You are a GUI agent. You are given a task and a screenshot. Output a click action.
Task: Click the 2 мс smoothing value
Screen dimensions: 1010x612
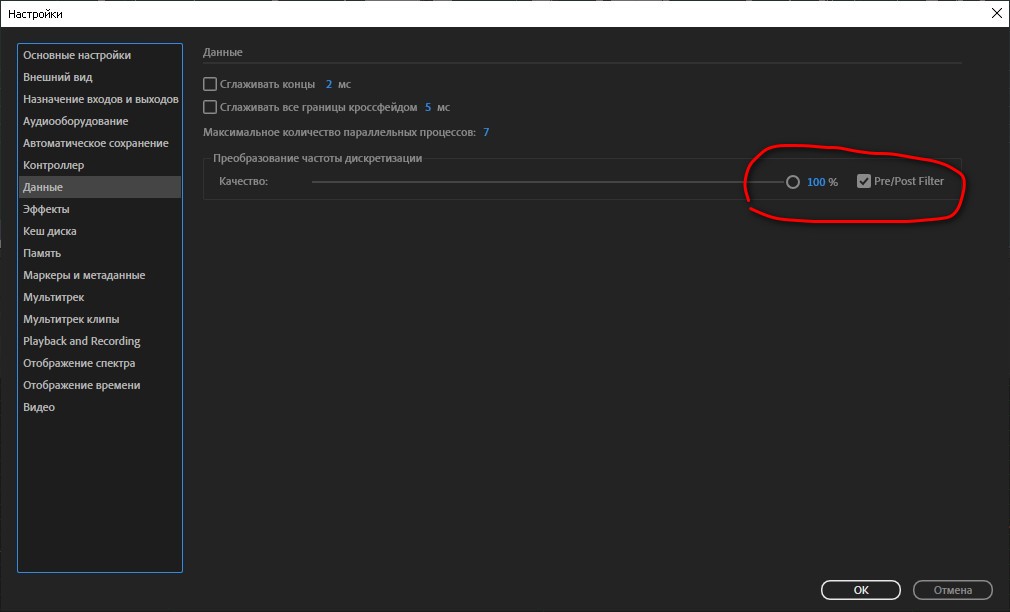(x=328, y=85)
